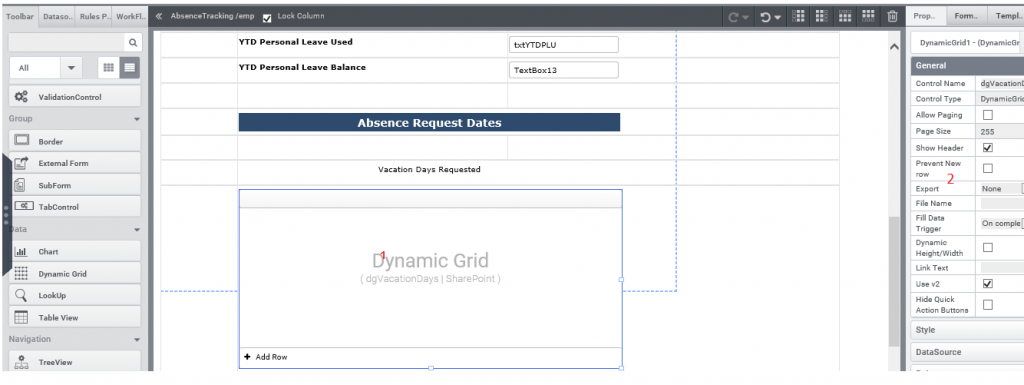
Task: Toggle the Show Header checkbox
Action: [x=987, y=147]
